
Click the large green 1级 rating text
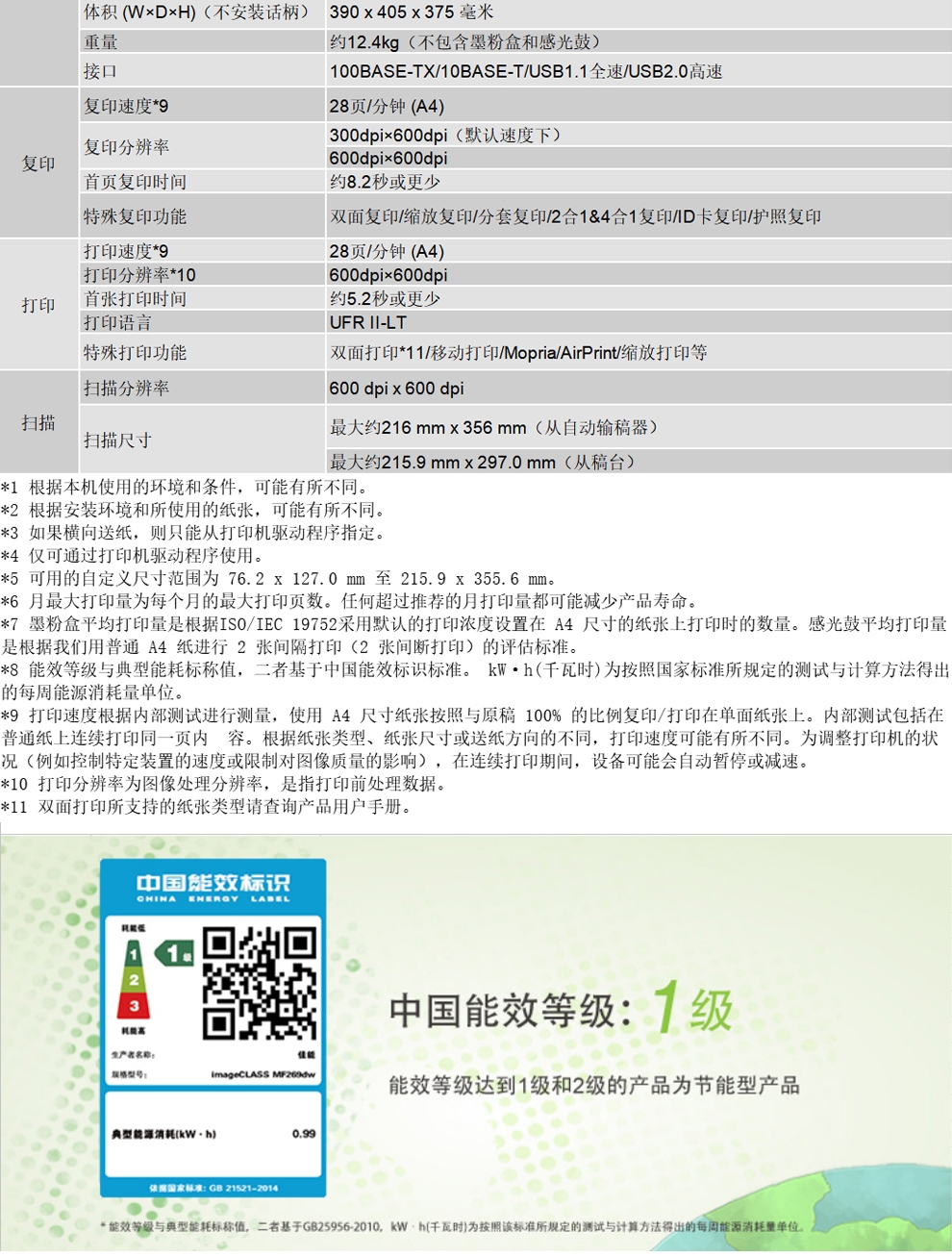tap(693, 1009)
